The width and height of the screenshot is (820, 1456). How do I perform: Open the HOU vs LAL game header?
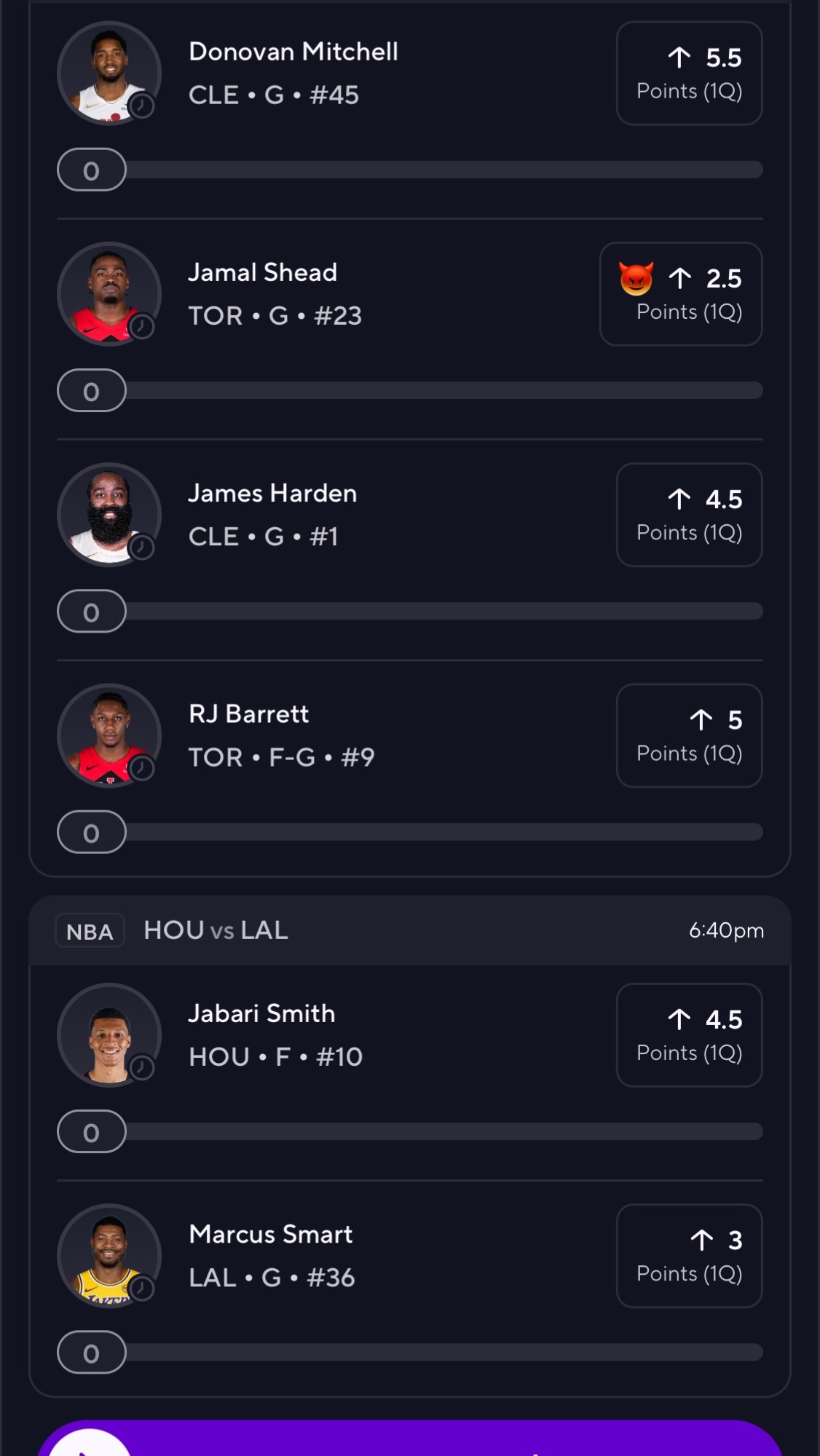(410, 930)
